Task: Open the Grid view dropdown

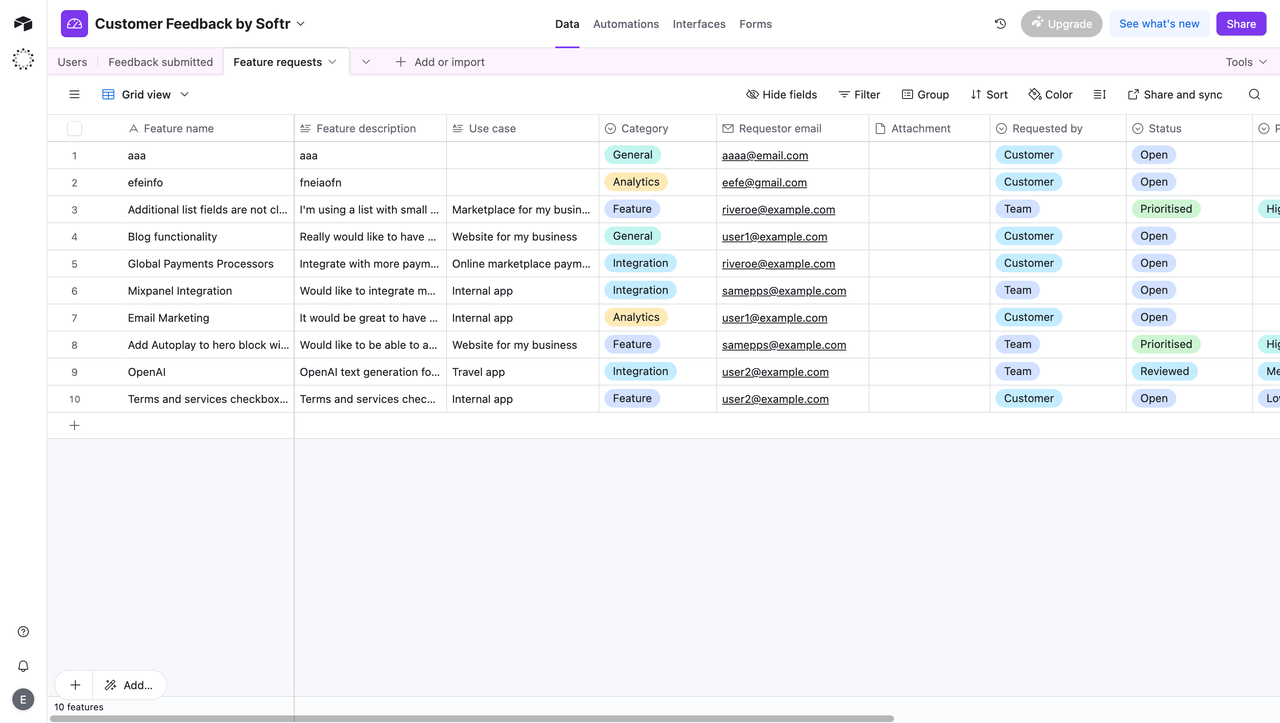Action: pyautogui.click(x=146, y=95)
